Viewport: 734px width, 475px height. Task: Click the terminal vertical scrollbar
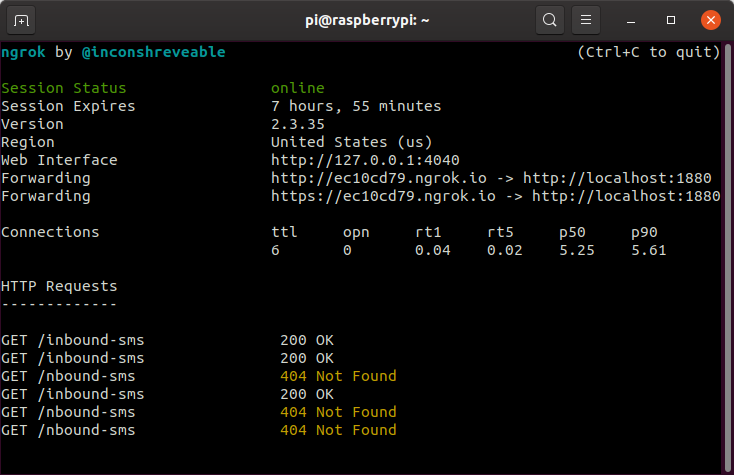(727, 257)
